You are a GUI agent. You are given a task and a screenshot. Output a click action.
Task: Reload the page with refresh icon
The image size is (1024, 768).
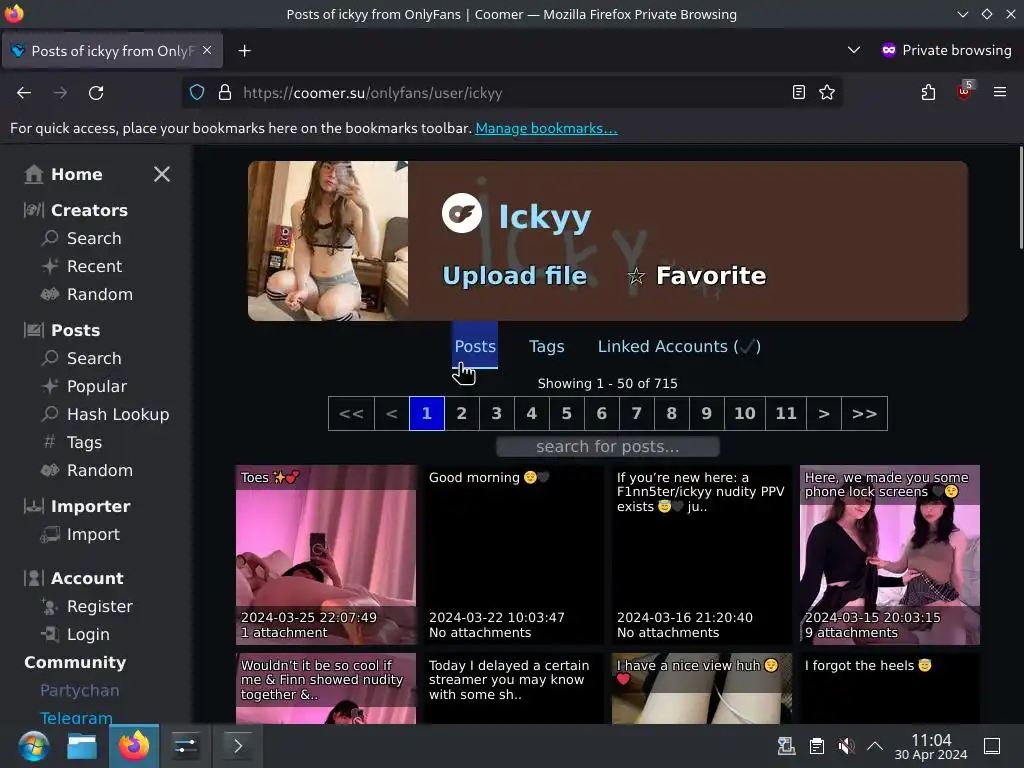[96, 93]
